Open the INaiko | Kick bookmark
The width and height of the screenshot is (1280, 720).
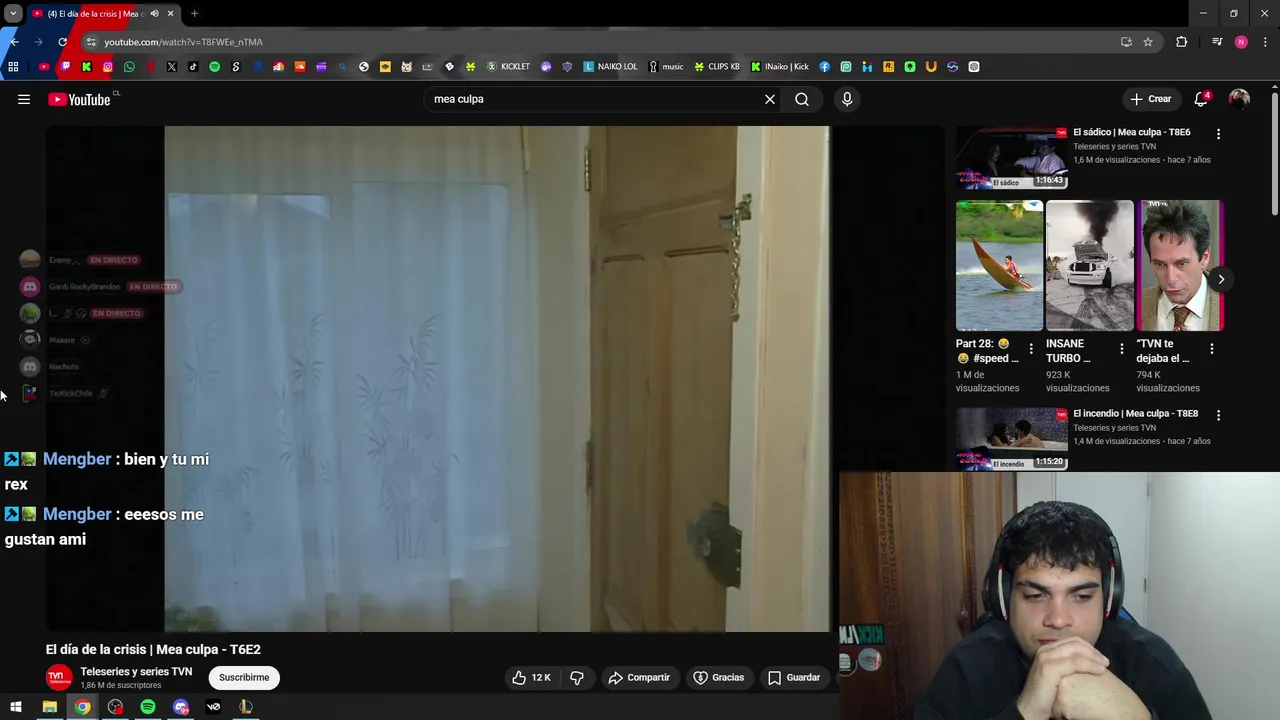click(780, 67)
